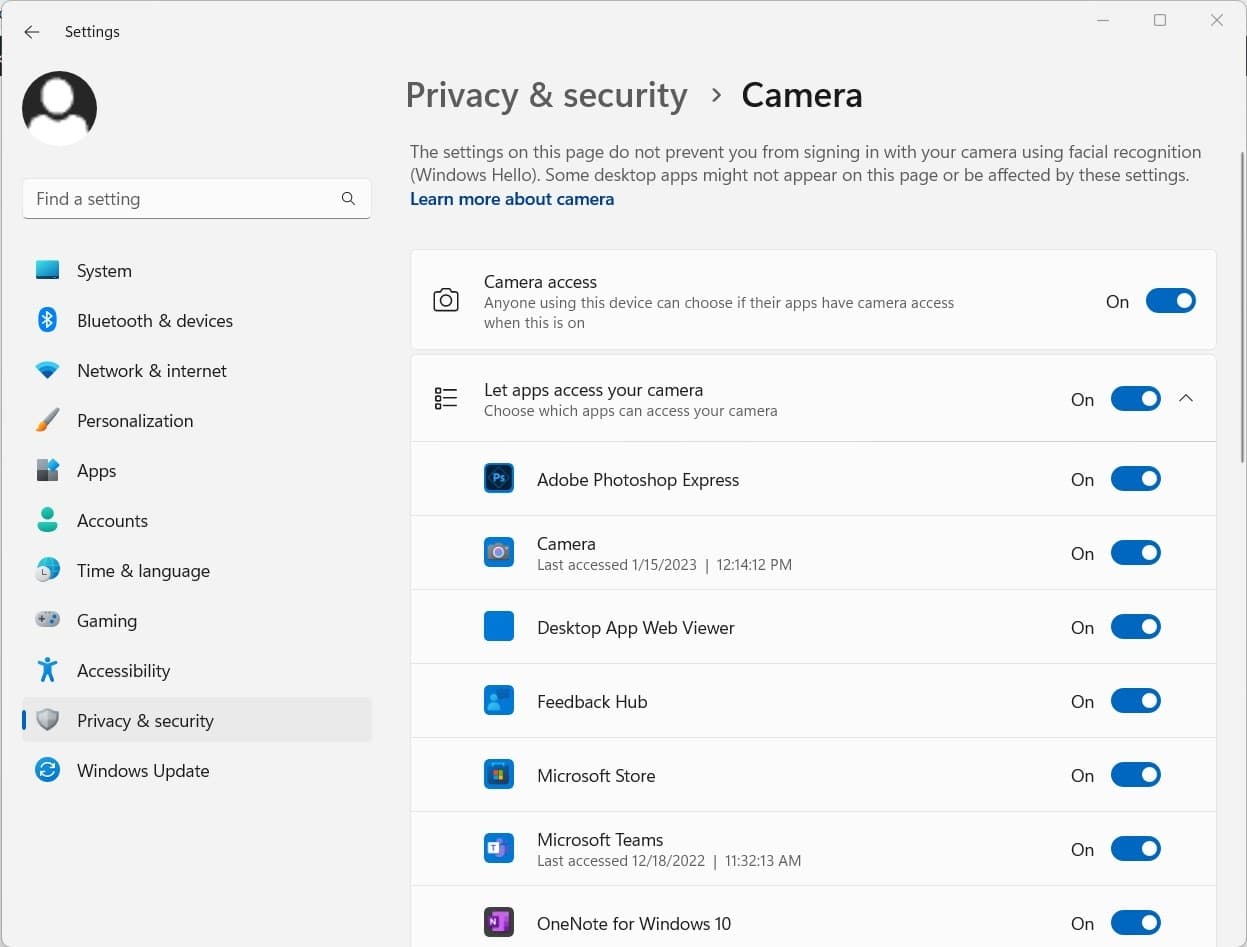Click the search magnifier icon
1247x947 pixels.
pyautogui.click(x=348, y=199)
